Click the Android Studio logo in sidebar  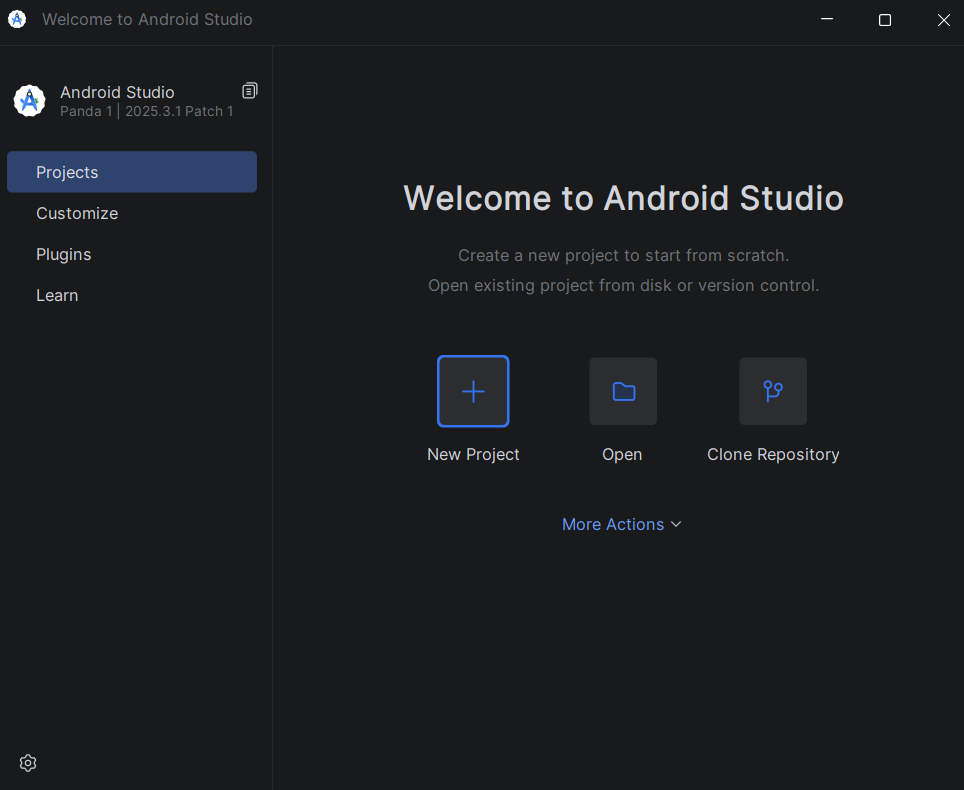click(29, 101)
